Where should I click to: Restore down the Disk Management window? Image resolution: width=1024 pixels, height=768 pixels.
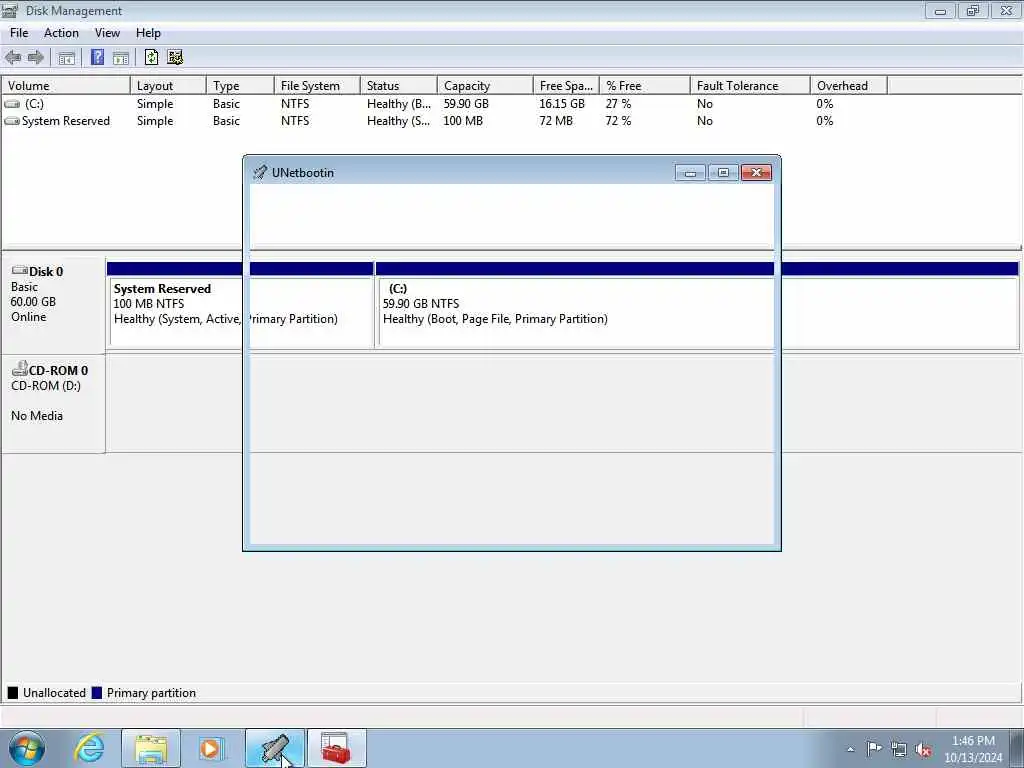click(x=973, y=10)
